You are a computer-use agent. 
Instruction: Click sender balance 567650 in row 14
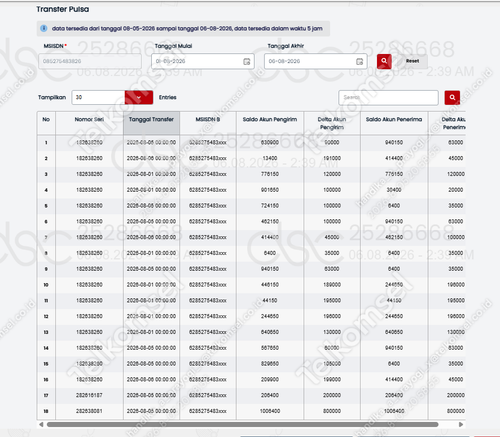[x=270, y=348]
